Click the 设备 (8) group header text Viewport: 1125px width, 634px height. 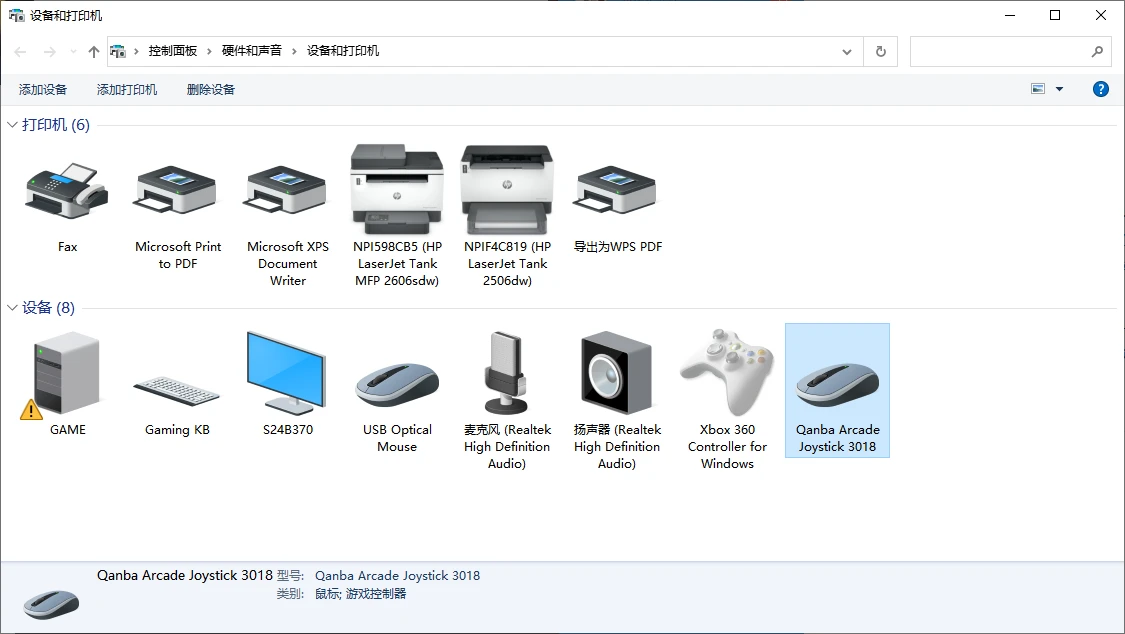(48, 308)
